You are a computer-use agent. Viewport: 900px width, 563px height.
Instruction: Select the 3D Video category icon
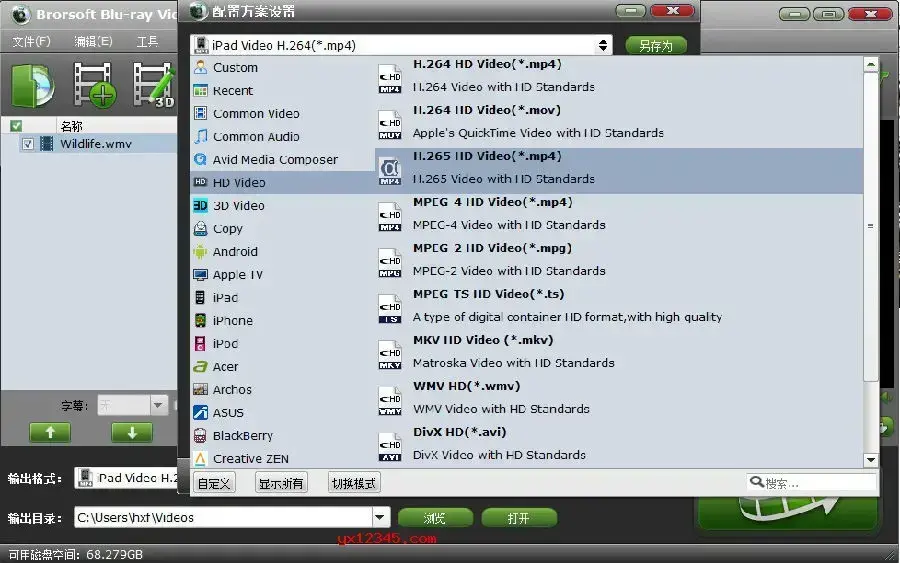(200, 205)
